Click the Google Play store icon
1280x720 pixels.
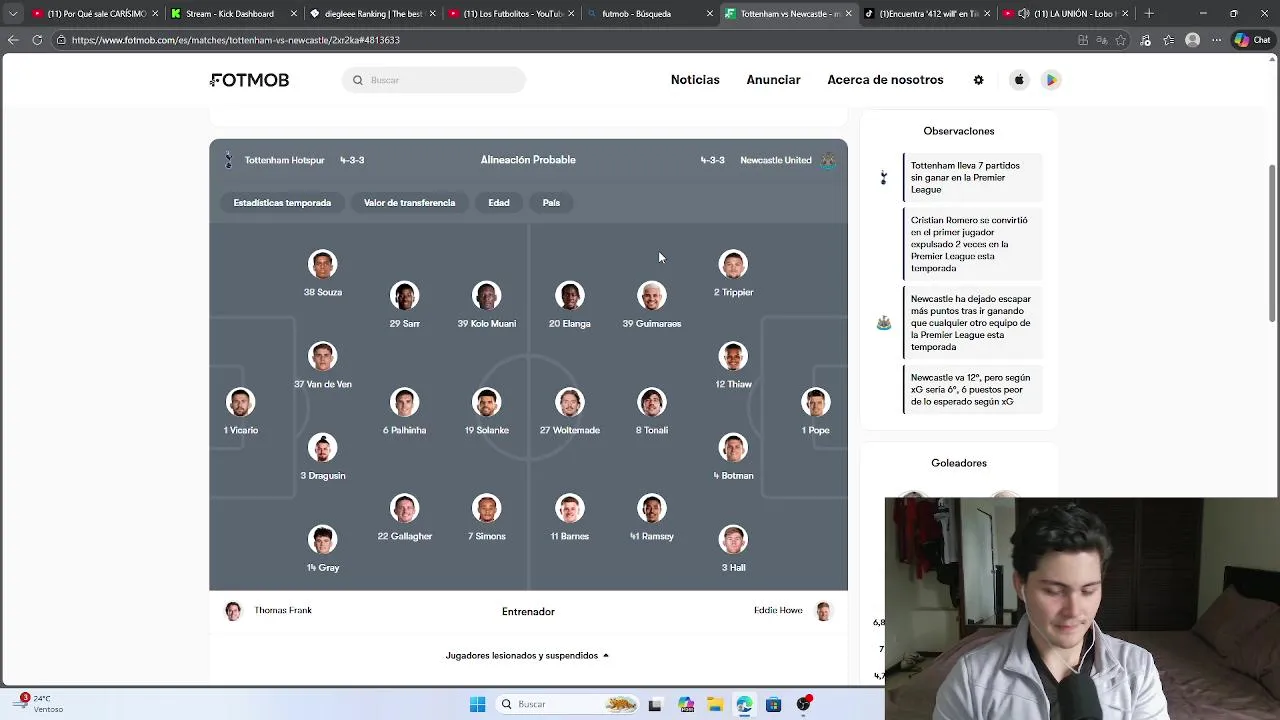click(x=1051, y=80)
